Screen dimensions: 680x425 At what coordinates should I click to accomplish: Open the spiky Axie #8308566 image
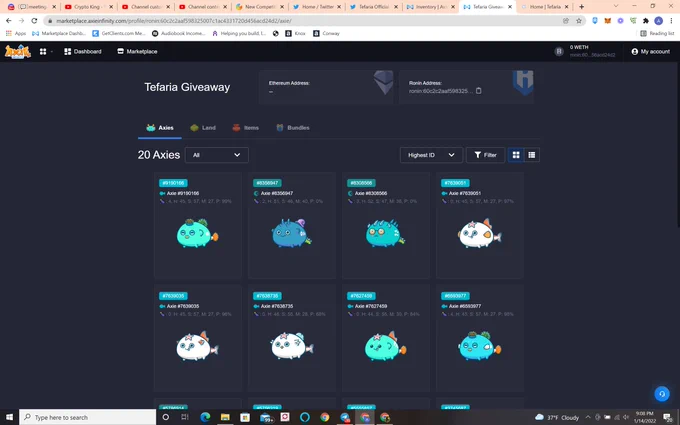[386, 234]
